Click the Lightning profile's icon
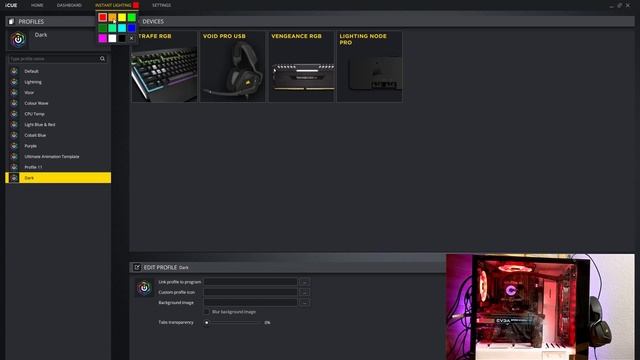Viewport: 640px width, 360px height. [14, 82]
